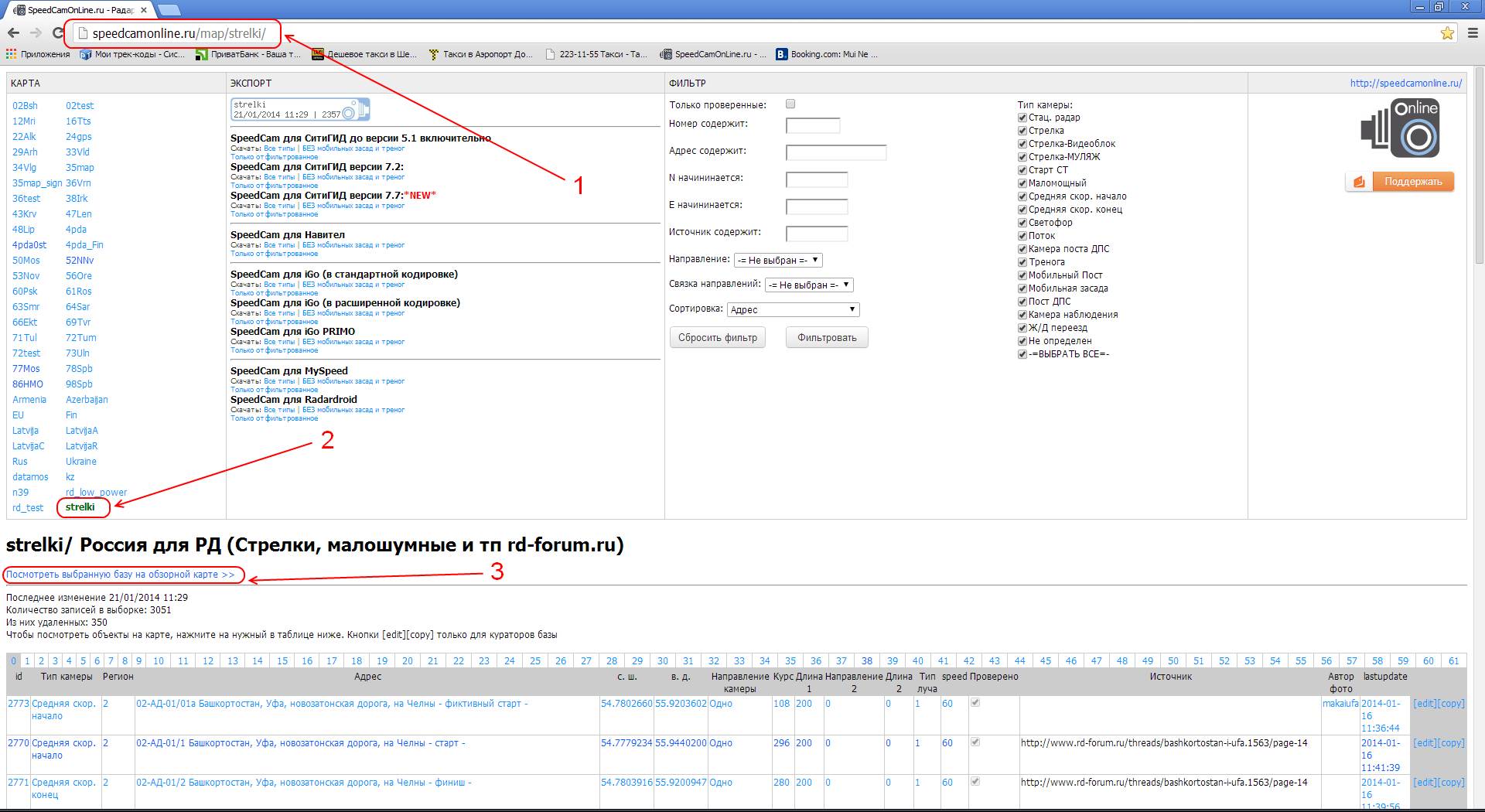Open the Приложения apps bookmark
Screen dimensions: 1485x812
pos(38,54)
